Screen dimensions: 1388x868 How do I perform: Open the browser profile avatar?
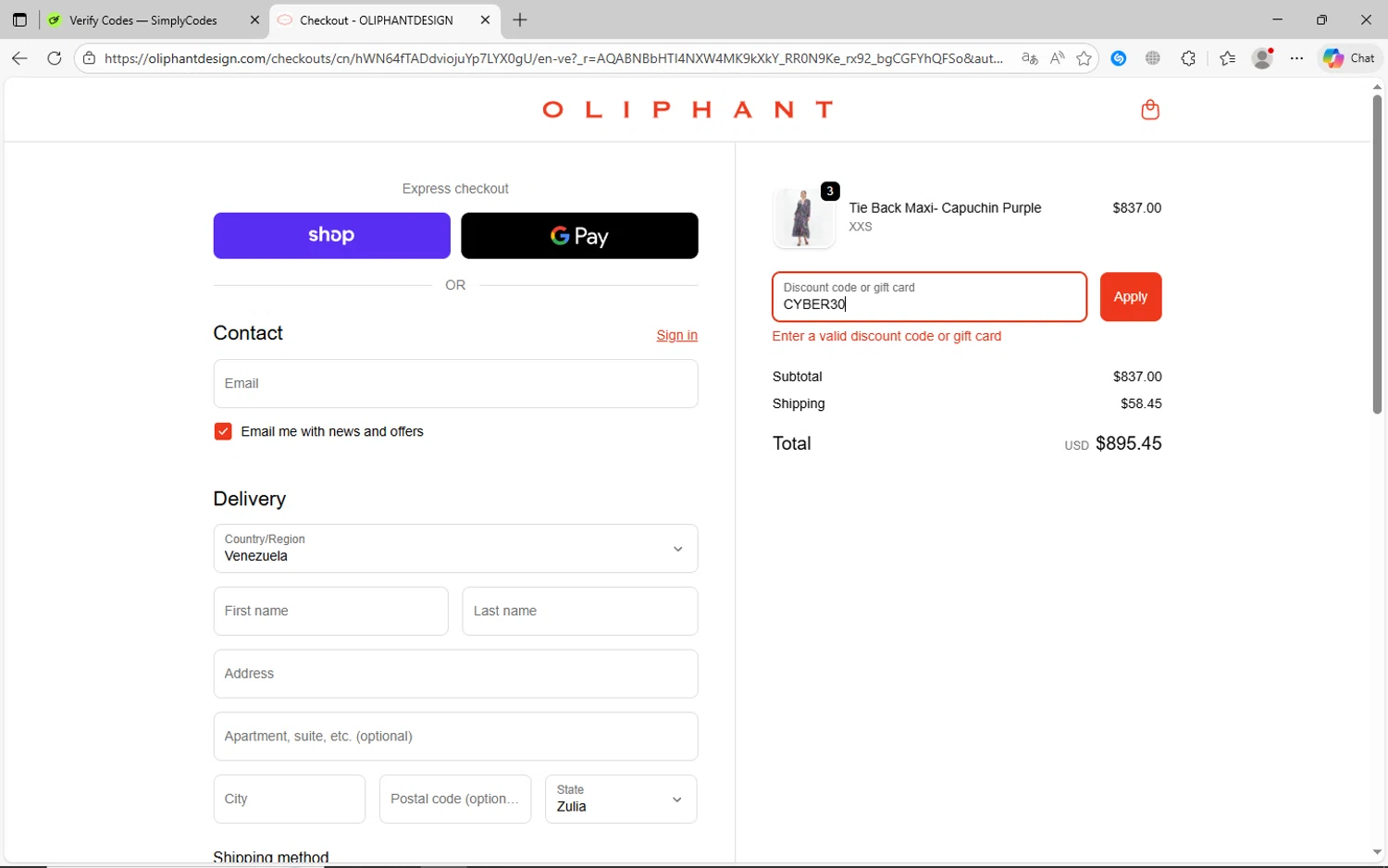(x=1263, y=58)
